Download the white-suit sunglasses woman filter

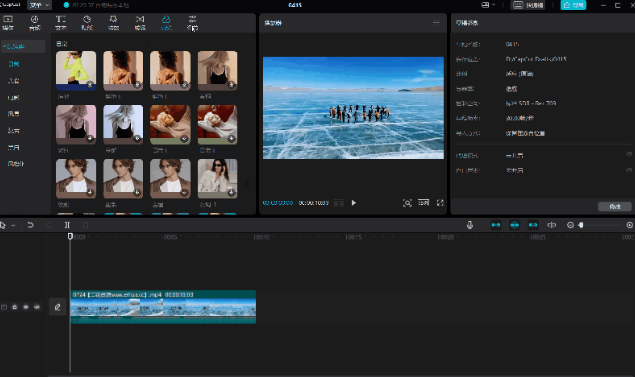[x=231, y=192]
